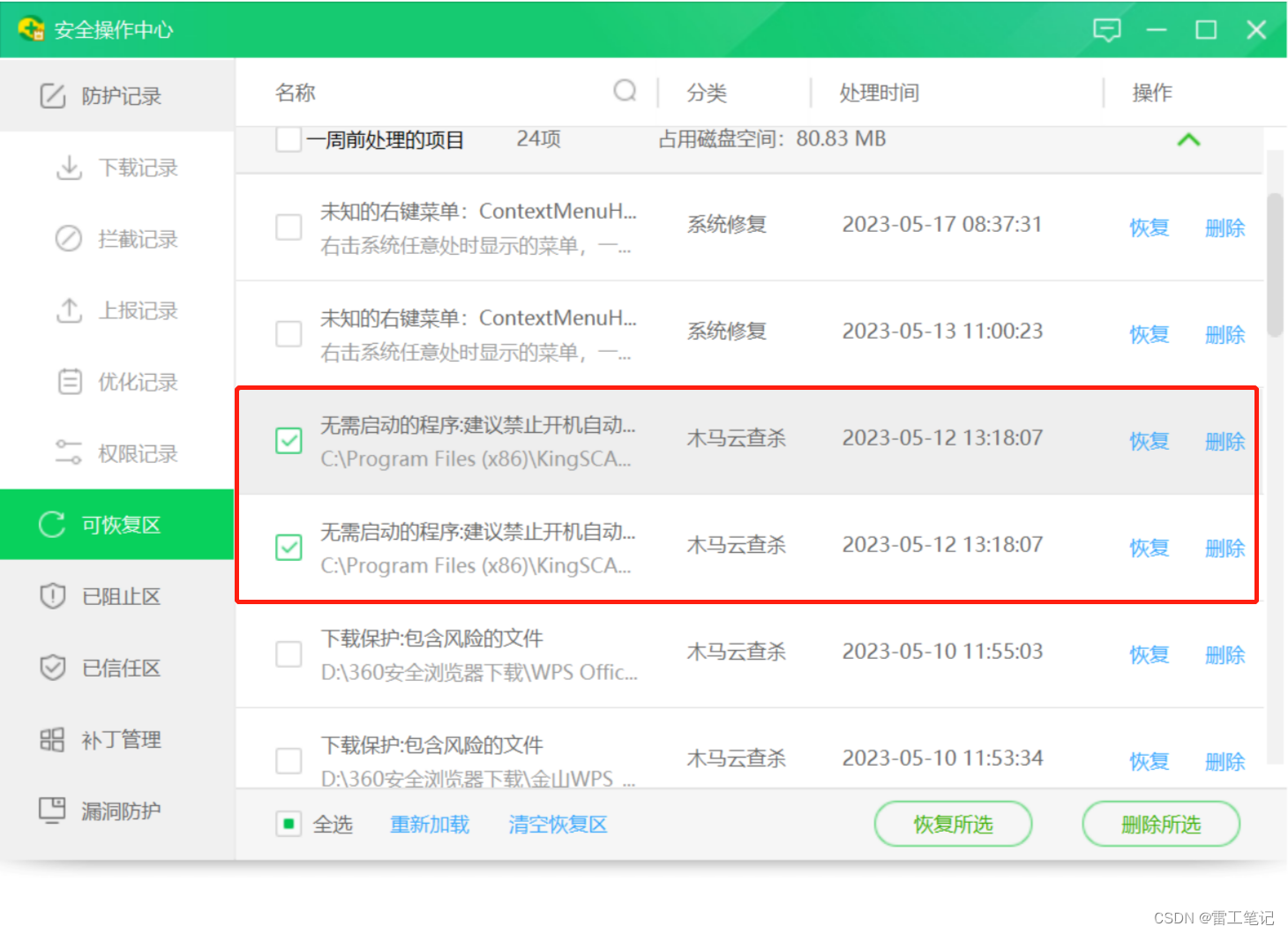1288x934 pixels.
Task: Uncheck first KingSCA item at 13:18:07
Action: click(288, 440)
